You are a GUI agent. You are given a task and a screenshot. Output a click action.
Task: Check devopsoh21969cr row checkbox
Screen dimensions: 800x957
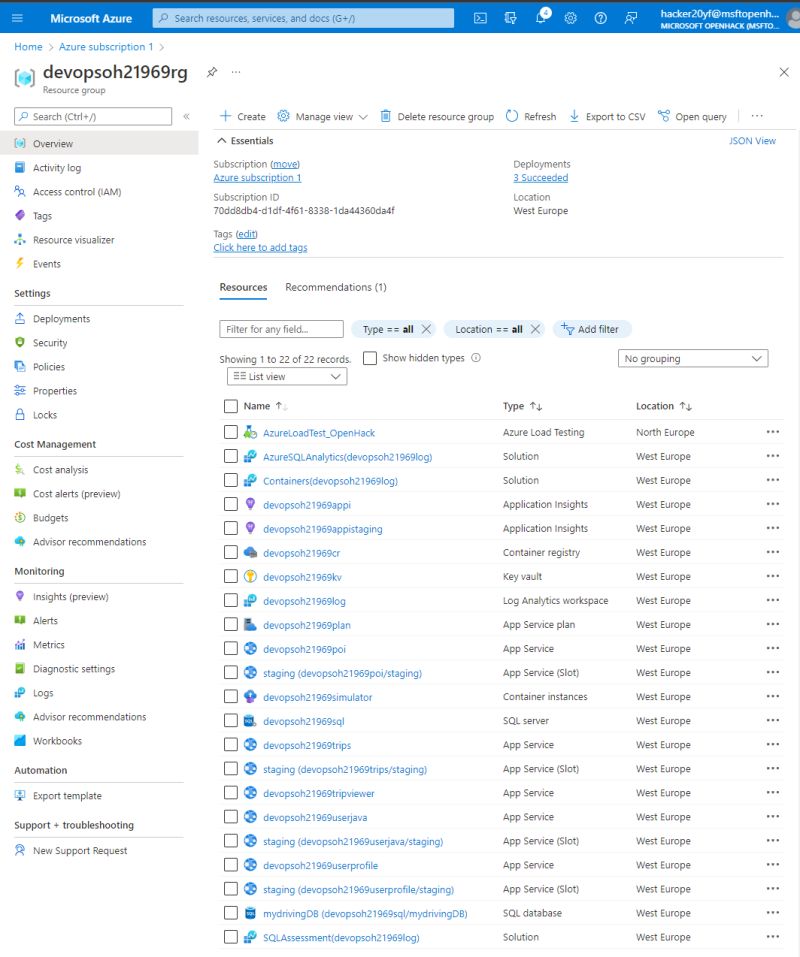231,552
